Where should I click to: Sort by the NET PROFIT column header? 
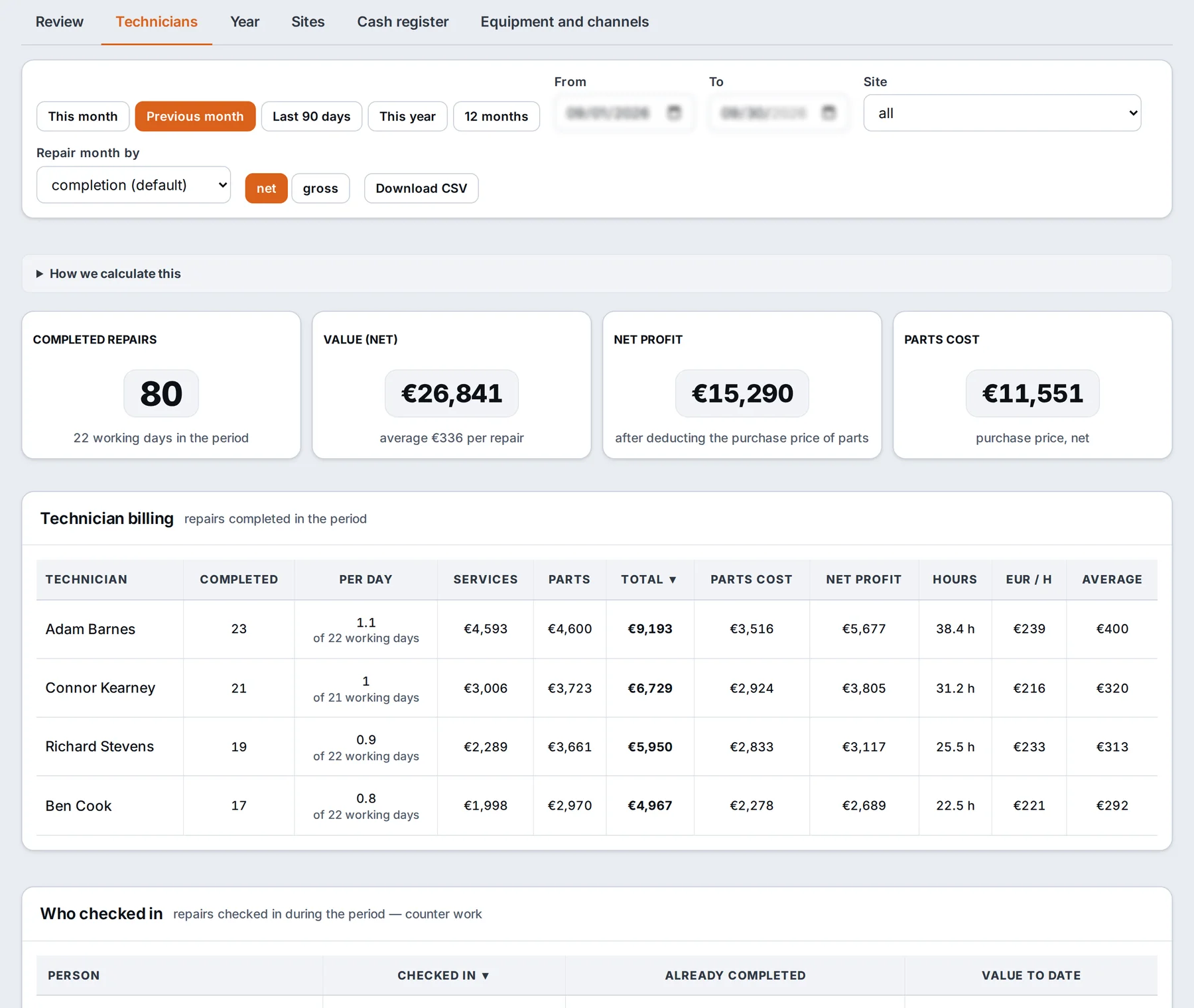click(864, 580)
